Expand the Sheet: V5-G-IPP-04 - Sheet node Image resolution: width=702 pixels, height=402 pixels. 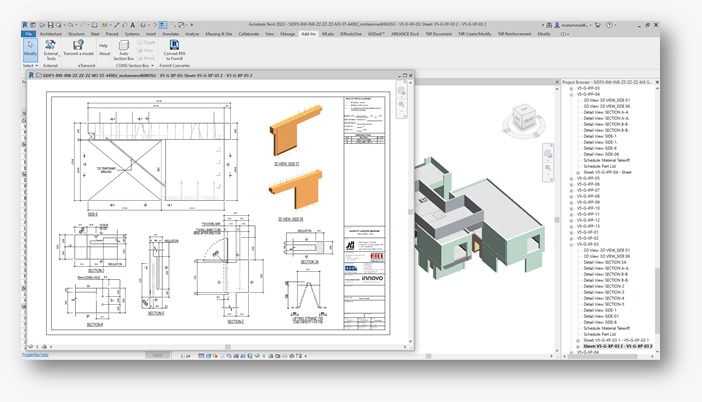point(578,172)
